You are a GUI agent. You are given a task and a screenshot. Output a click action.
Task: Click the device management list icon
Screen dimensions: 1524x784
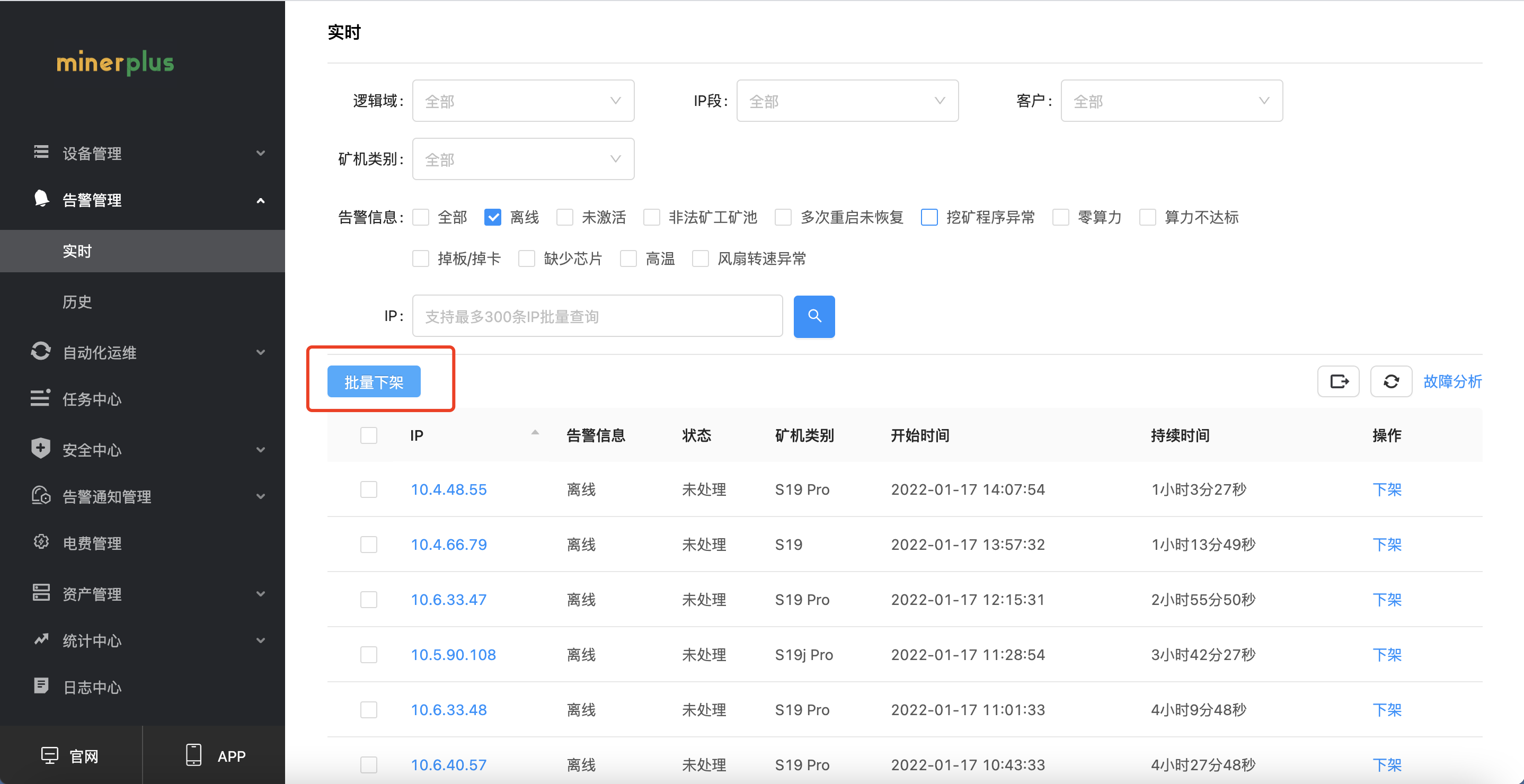(x=41, y=152)
